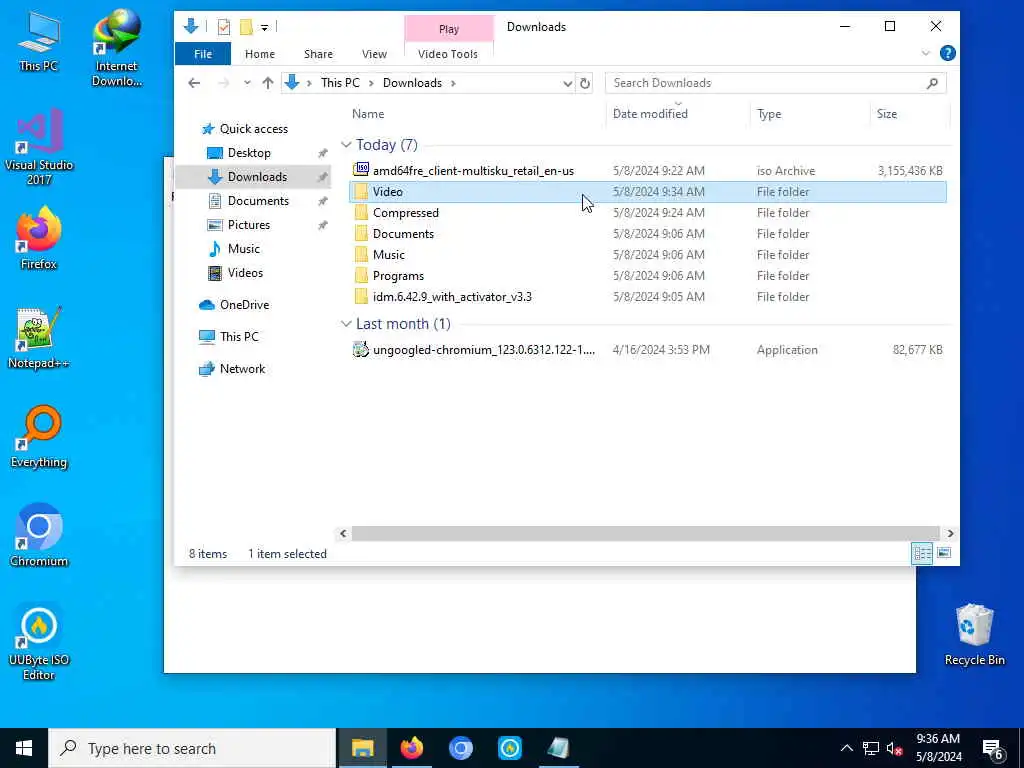Go up one folder level arrow
This screenshot has height=768, width=1024.
click(x=268, y=83)
